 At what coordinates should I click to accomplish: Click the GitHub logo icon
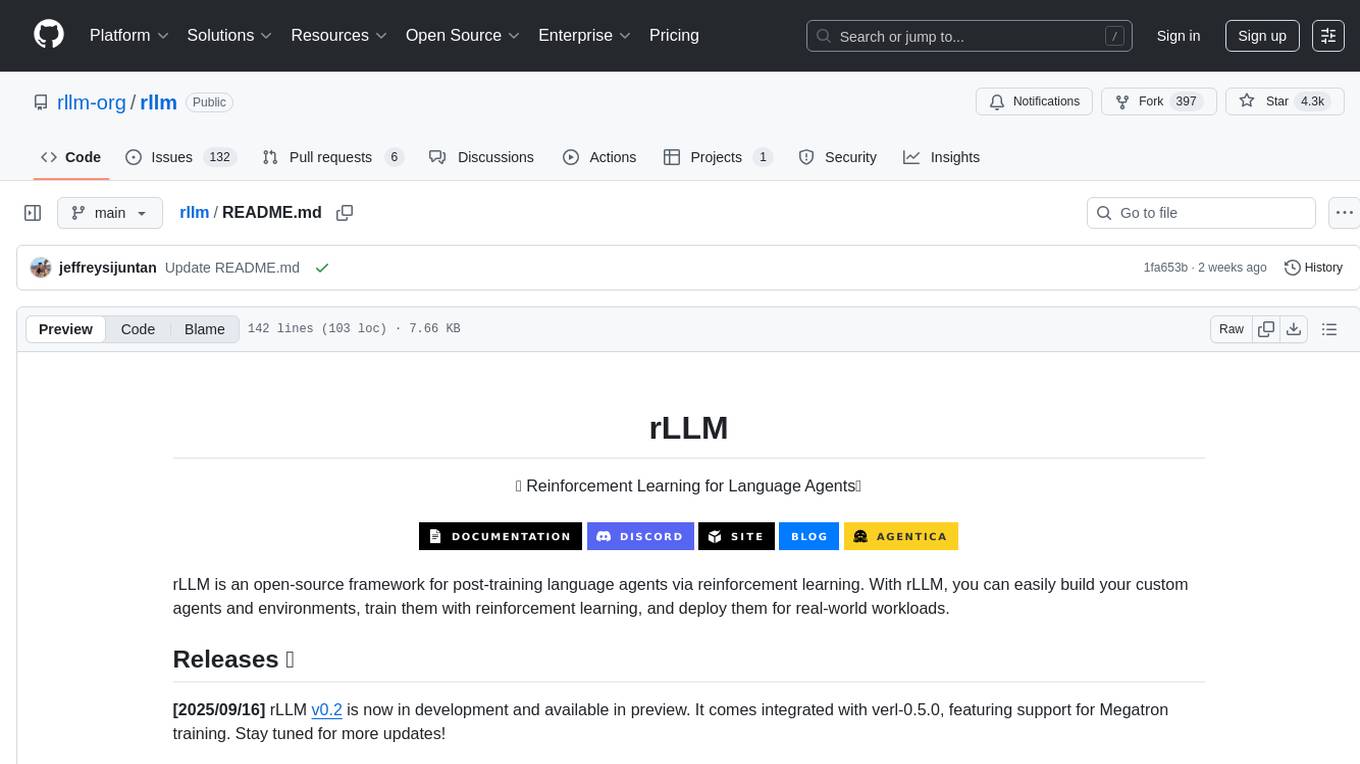click(x=49, y=35)
